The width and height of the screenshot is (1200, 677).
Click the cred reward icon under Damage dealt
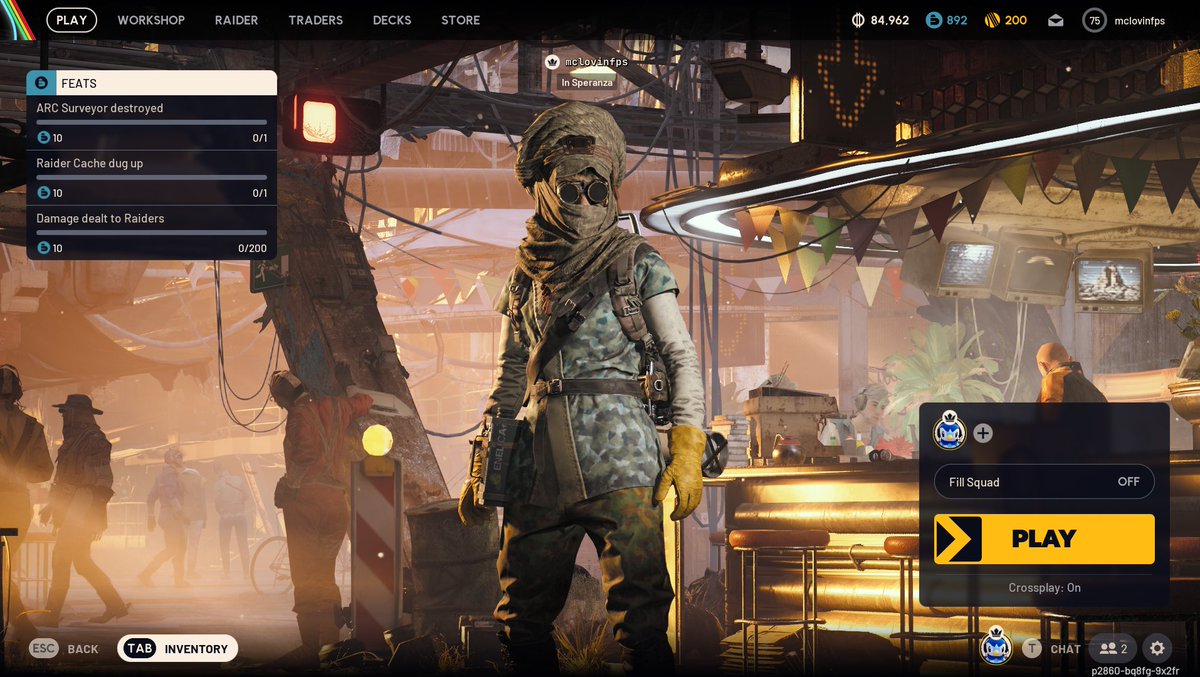[43, 248]
